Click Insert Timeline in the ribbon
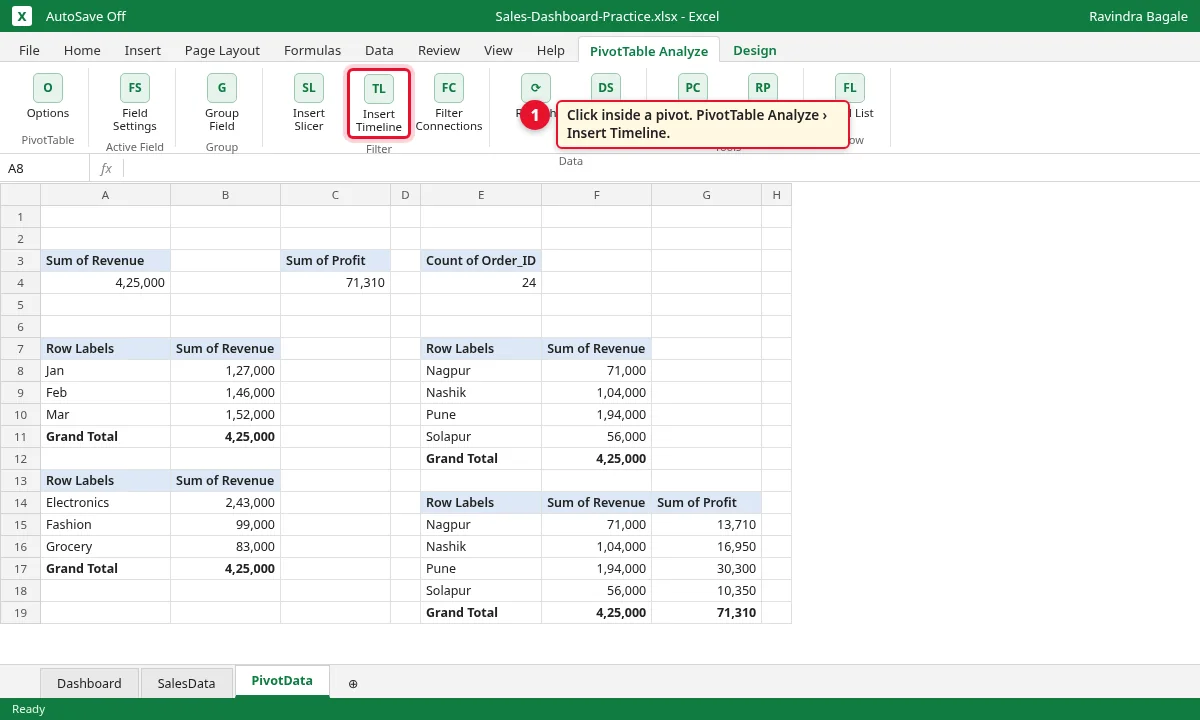Viewport: 1200px width, 720px height. tap(379, 103)
